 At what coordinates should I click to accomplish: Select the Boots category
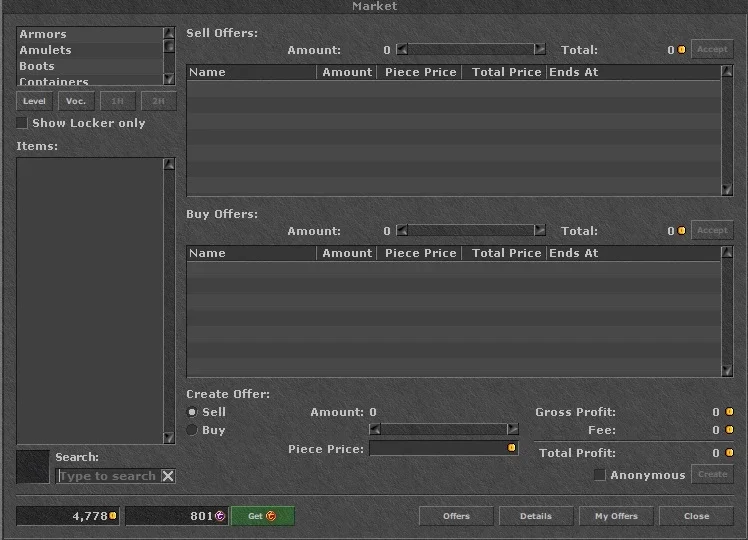90,66
